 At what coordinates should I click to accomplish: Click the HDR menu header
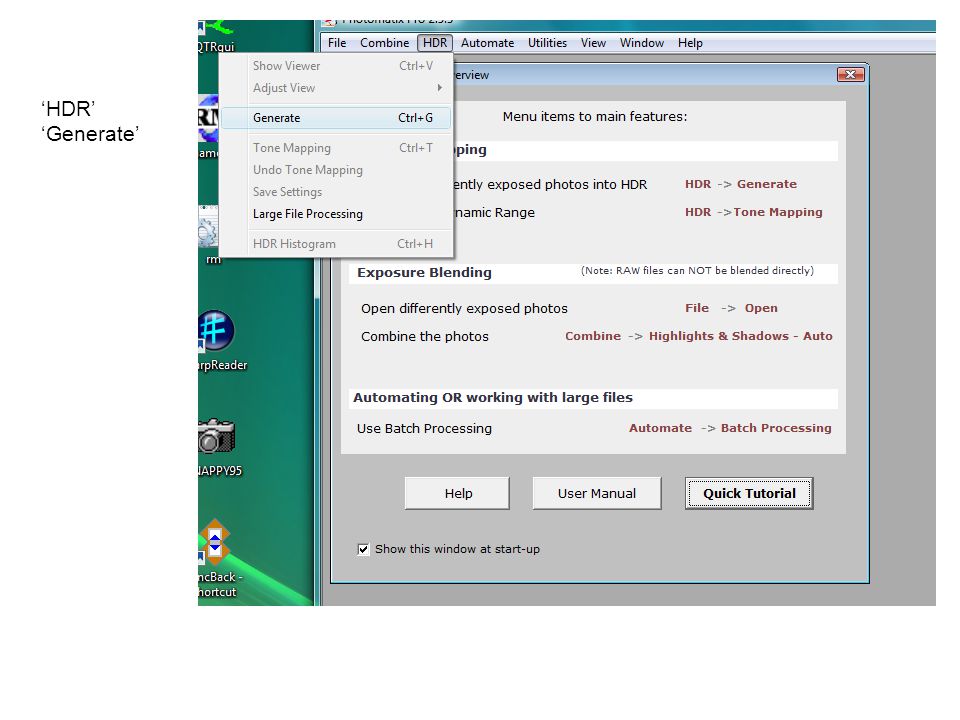click(435, 43)
